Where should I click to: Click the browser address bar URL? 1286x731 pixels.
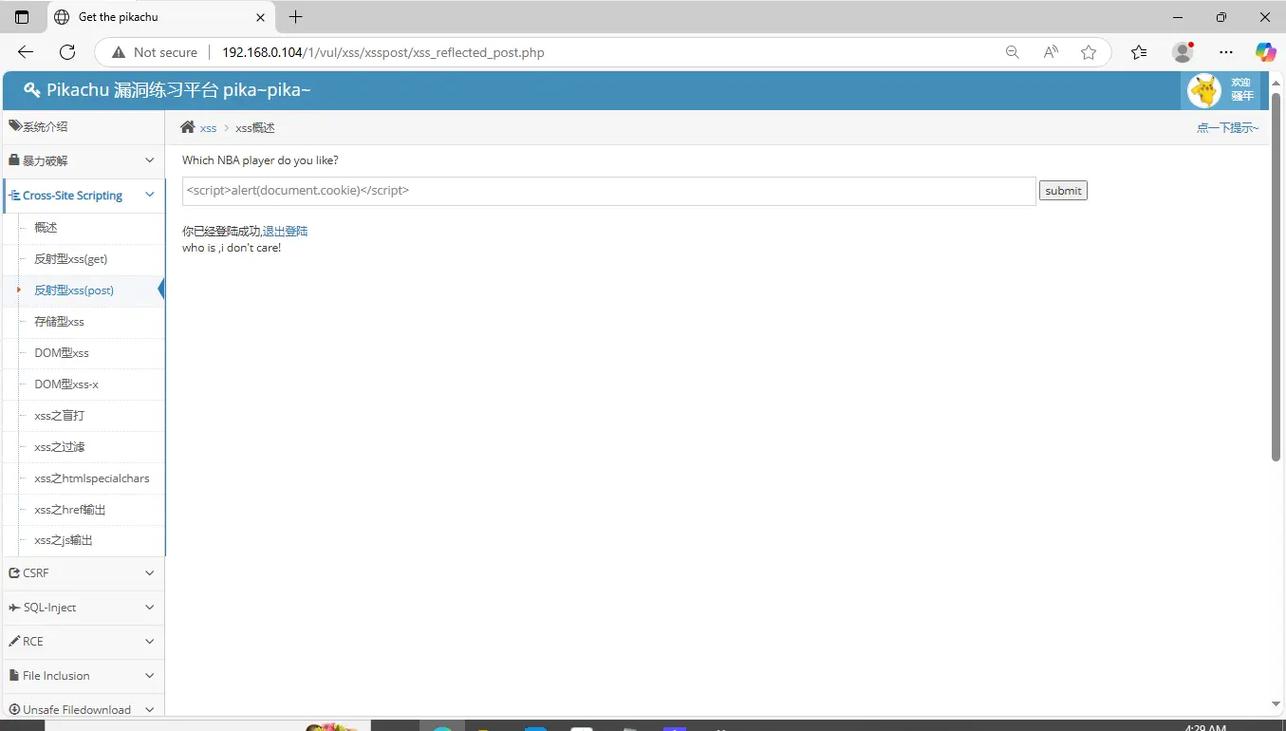coord(383,52)
